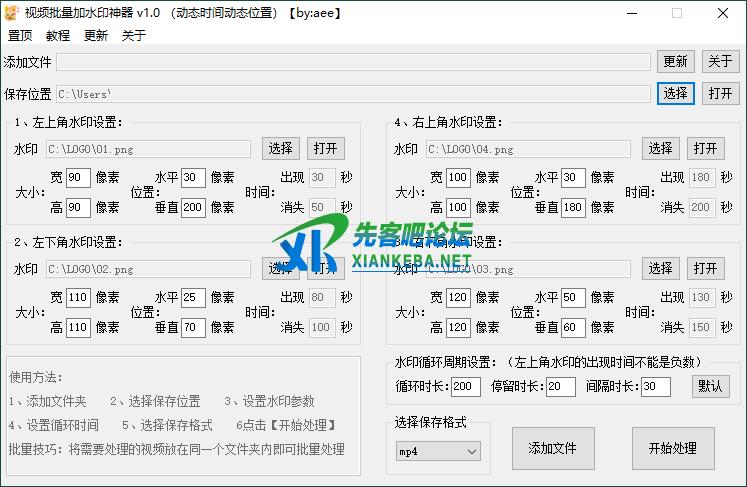Click 选择 button for save location
The height and width of the screenshot is (487, 747).
pyautogui.click(x=675, y=93)
